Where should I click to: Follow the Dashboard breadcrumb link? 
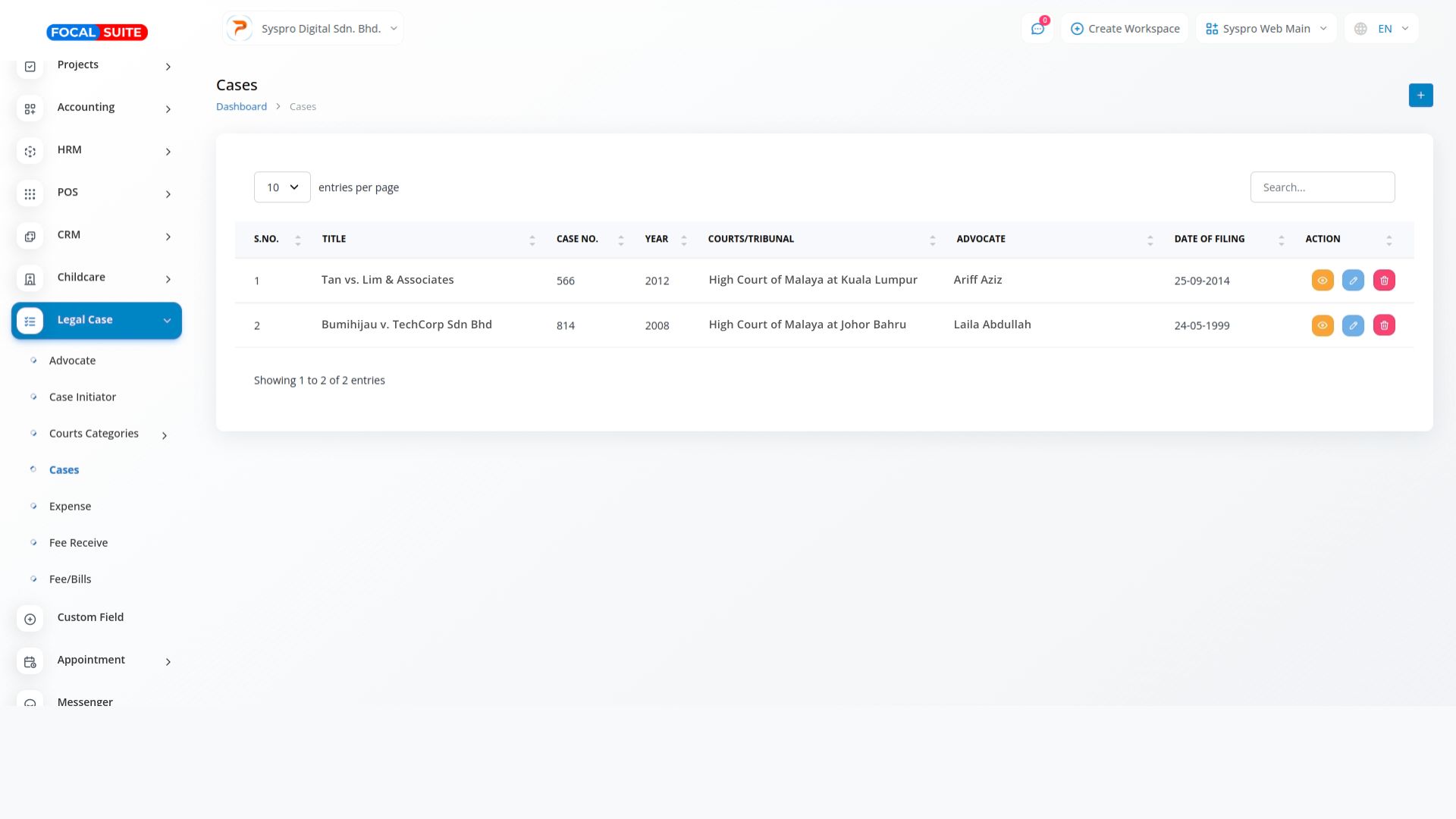coord(241,107)
